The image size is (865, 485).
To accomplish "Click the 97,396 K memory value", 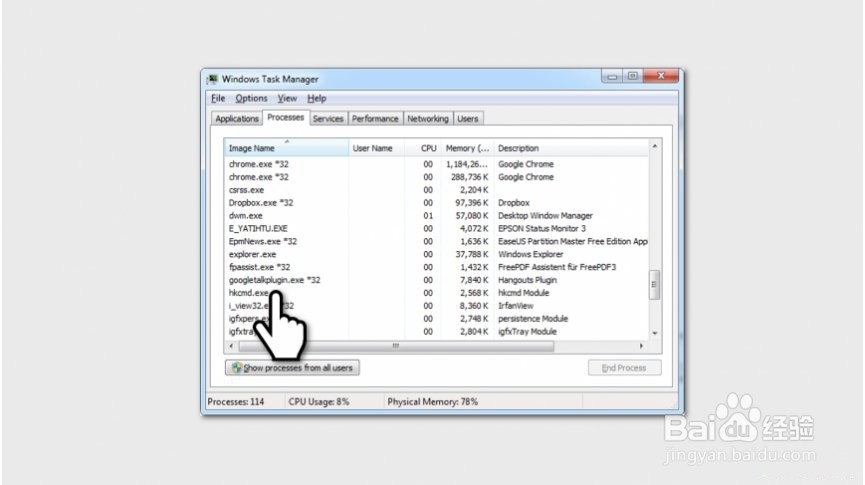I will [x=472, y=202].
